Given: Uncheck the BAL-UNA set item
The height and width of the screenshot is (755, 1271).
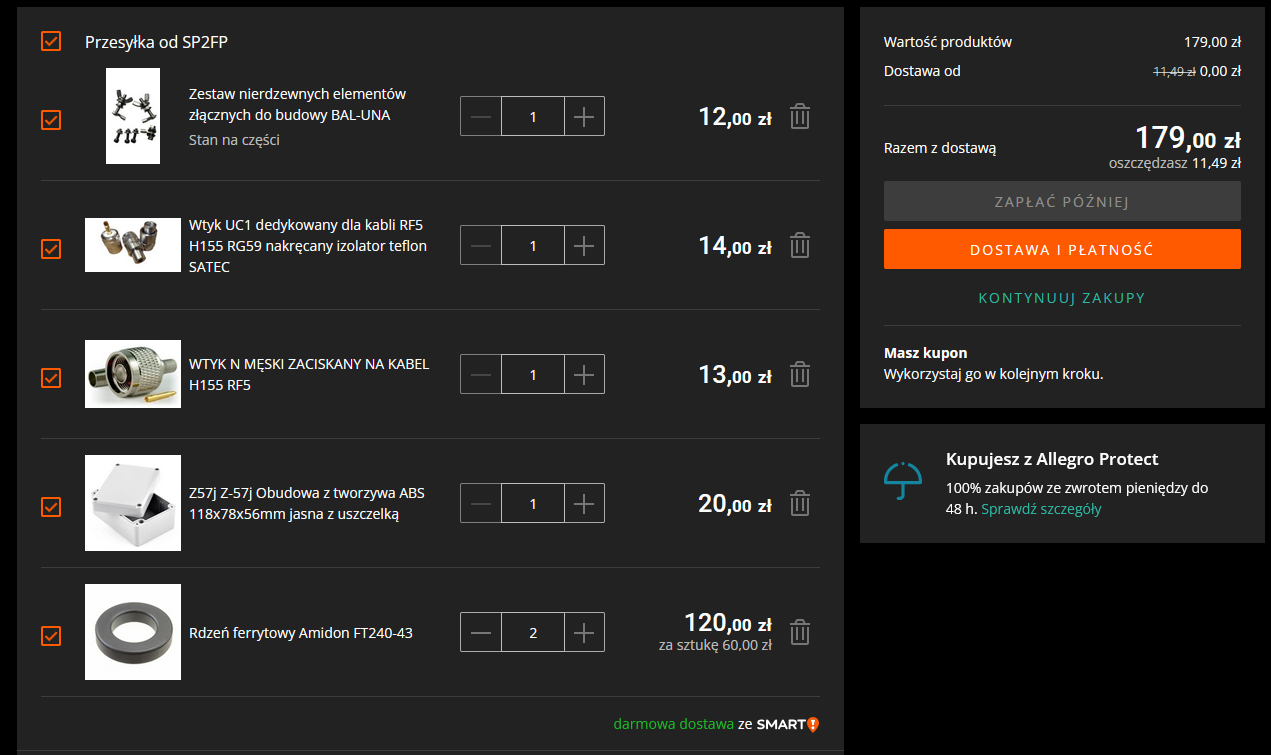Looking at the screenshot, I should click(x=51, y=120).
